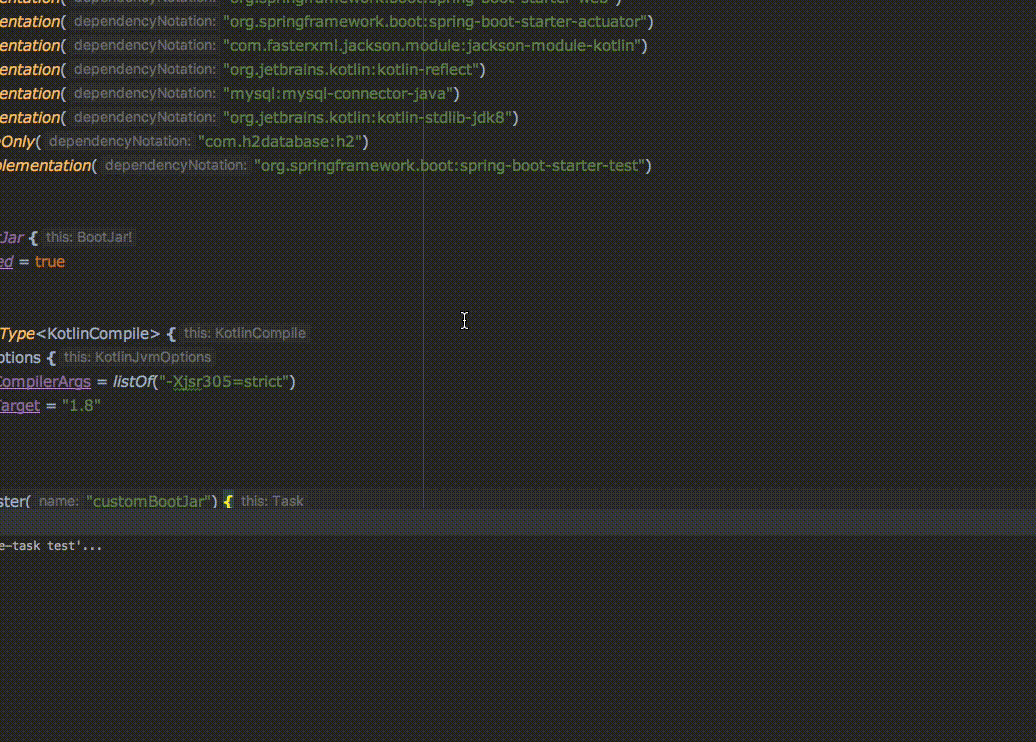
Task: Click the "this: BootJar!" inlay hint
Action: tap(89, 237)
